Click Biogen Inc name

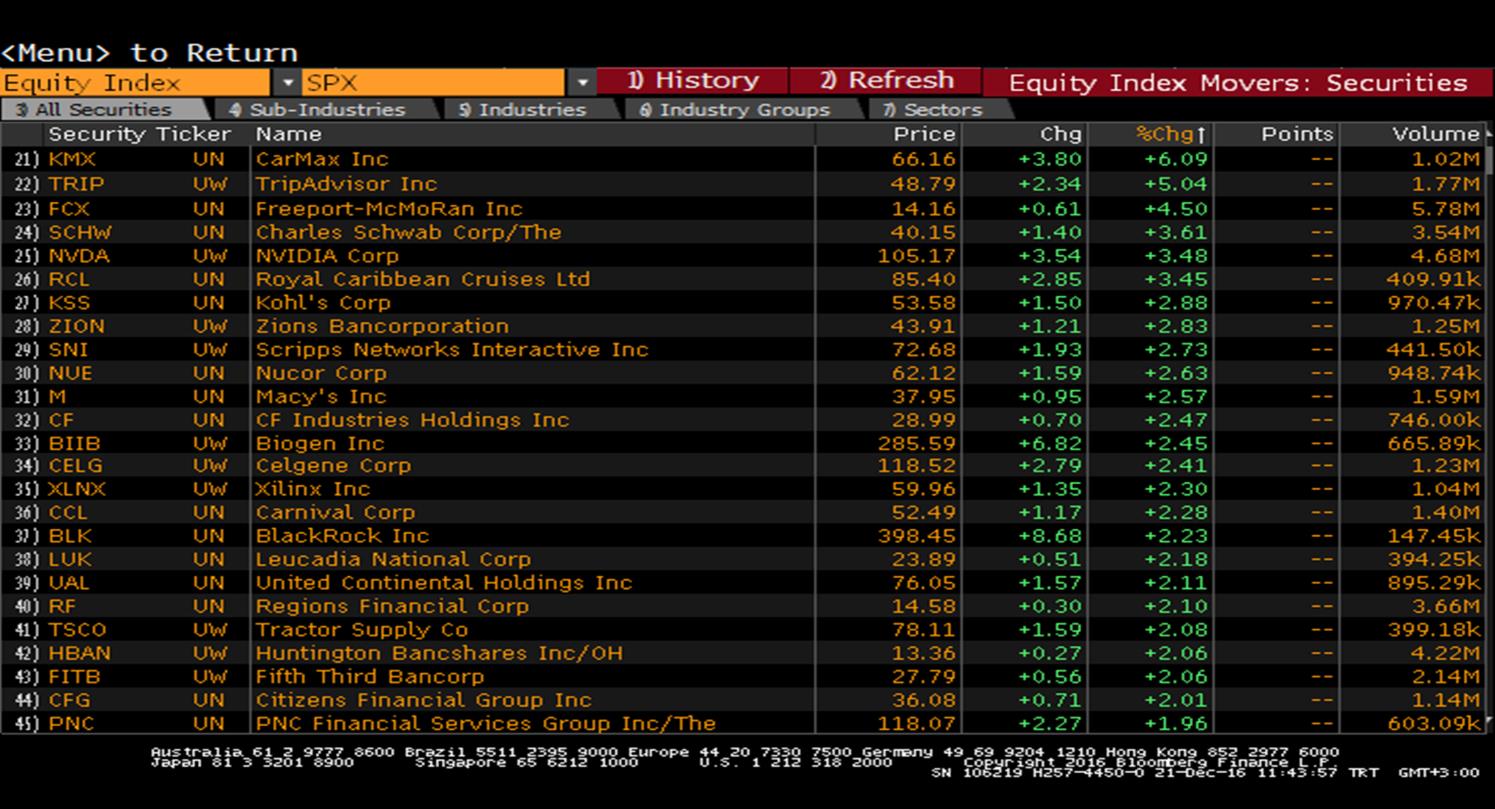point(320,443)
